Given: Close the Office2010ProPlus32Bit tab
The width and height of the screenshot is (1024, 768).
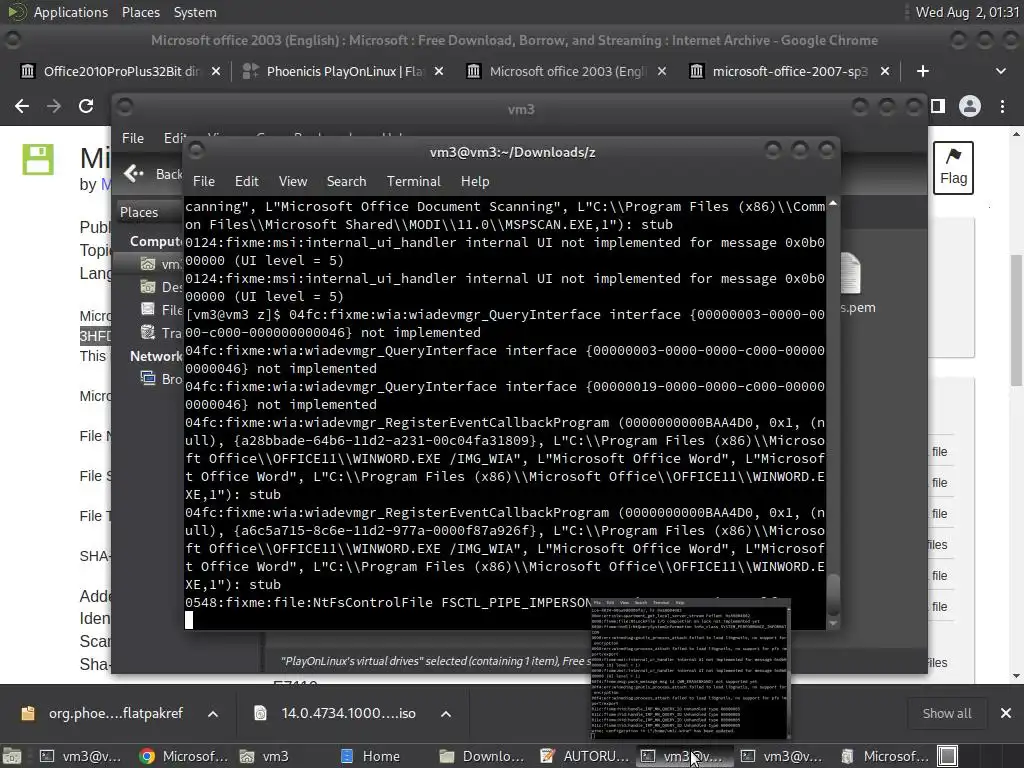Looking at the screenshot, I should 216,71.
